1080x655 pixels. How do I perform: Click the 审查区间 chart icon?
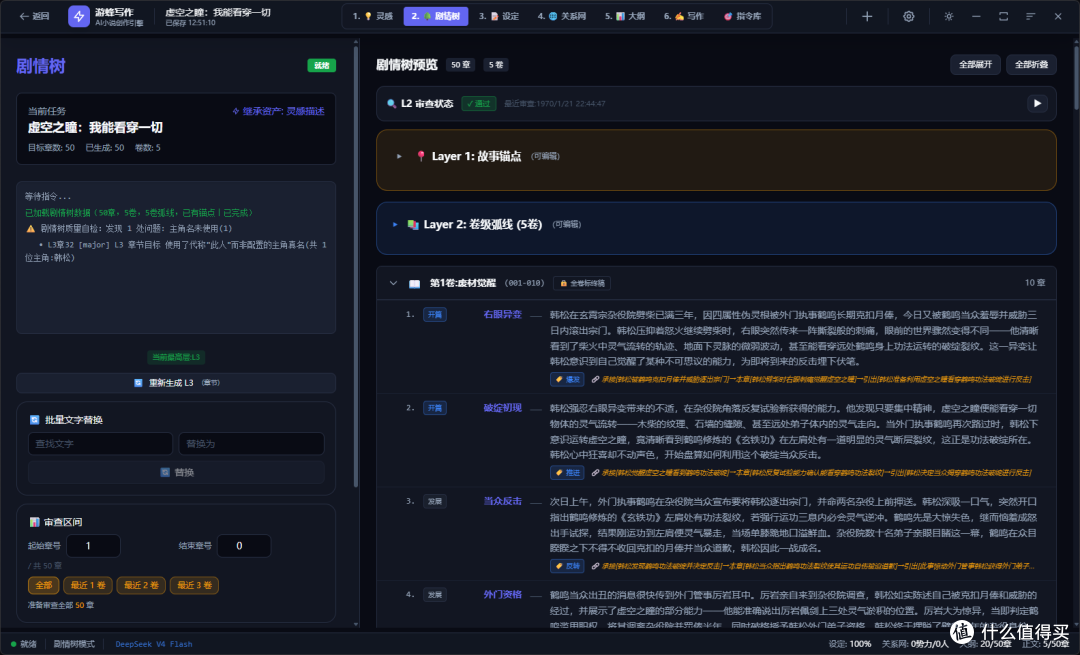coord(34,522)
